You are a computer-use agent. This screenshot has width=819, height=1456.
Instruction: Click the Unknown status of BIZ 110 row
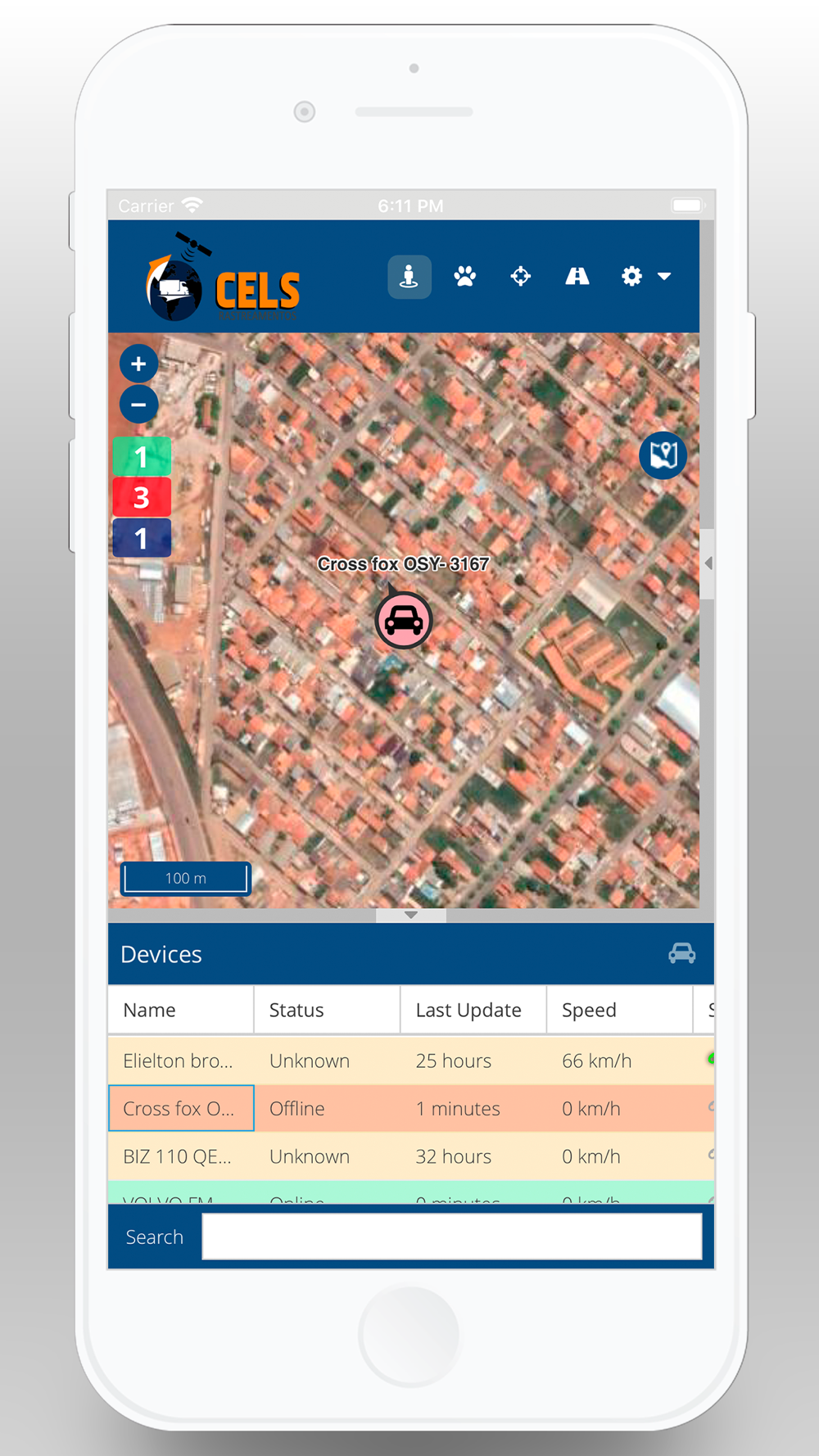click(x=327, y=1156)
